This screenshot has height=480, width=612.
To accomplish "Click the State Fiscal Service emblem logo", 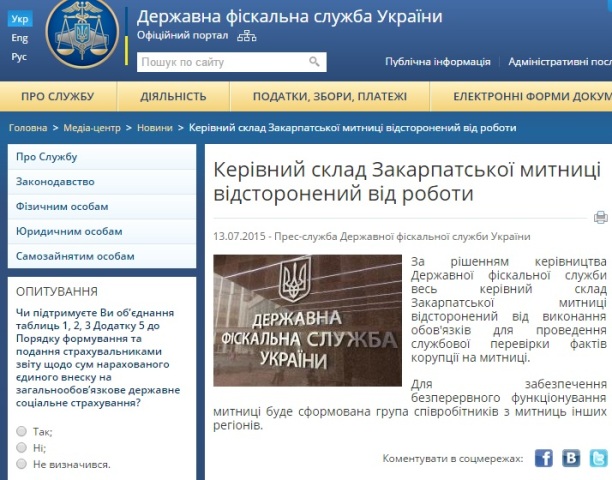I will 83,34.
